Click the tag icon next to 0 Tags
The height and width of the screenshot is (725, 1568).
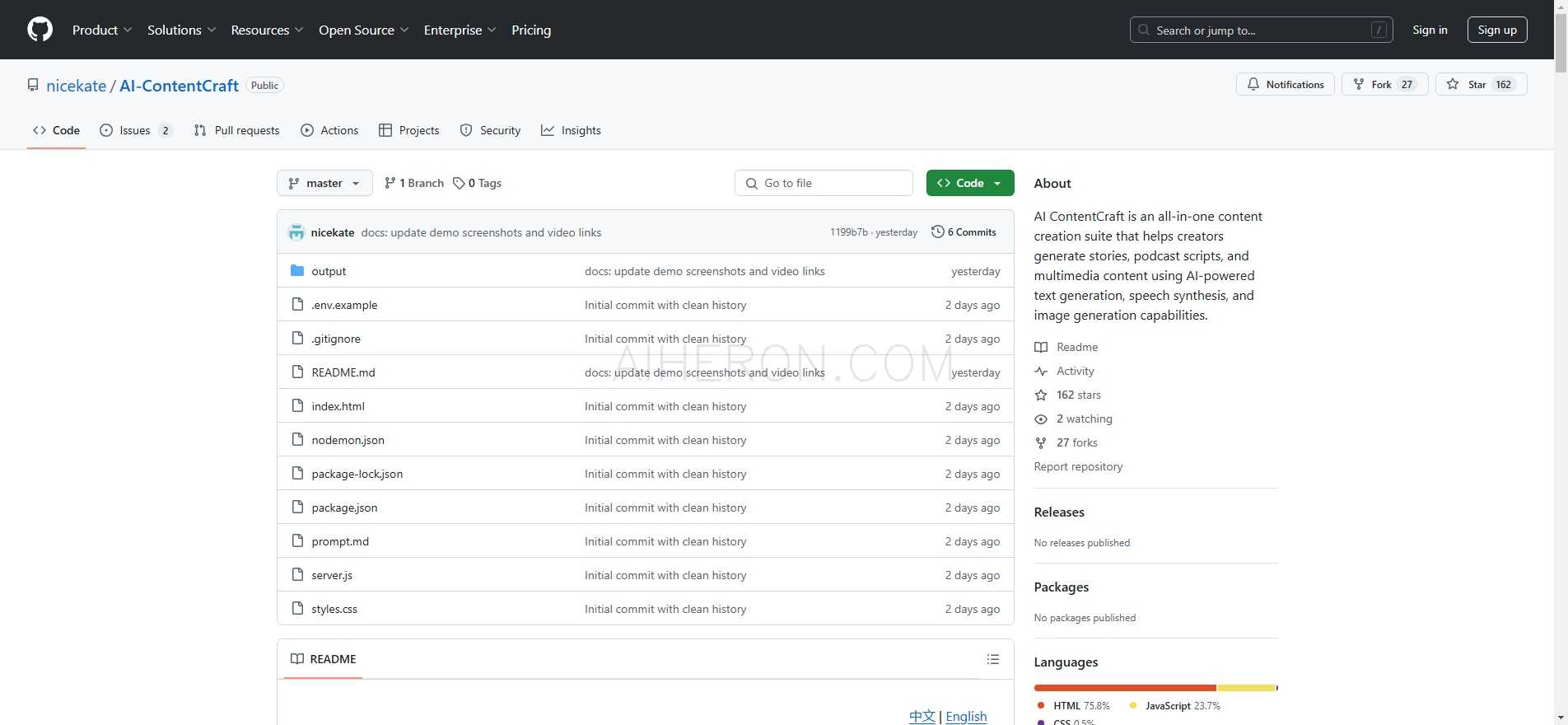click(x=459, y=183)
